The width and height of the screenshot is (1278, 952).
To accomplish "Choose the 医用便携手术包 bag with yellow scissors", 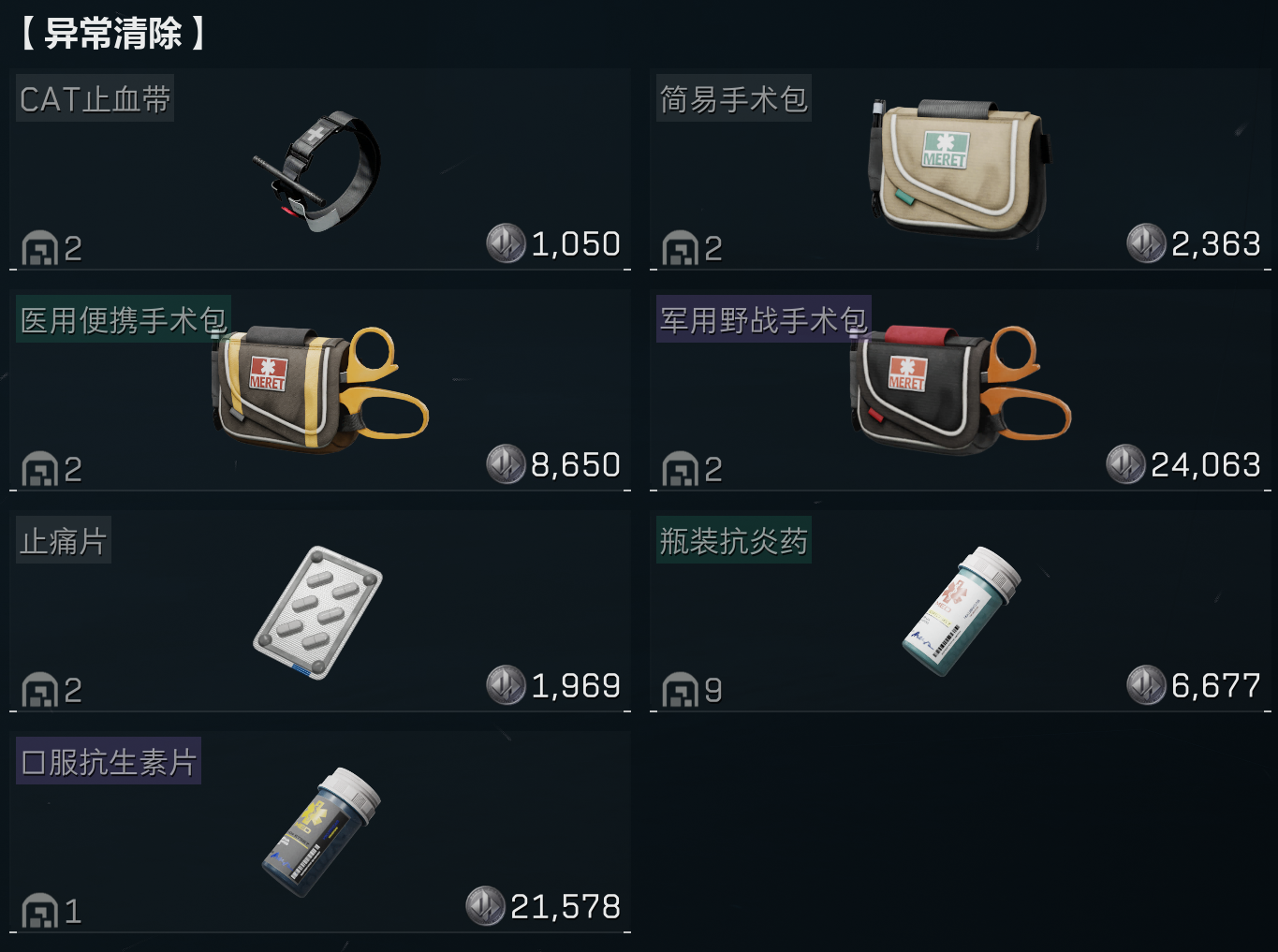I will tap(320, 388).
